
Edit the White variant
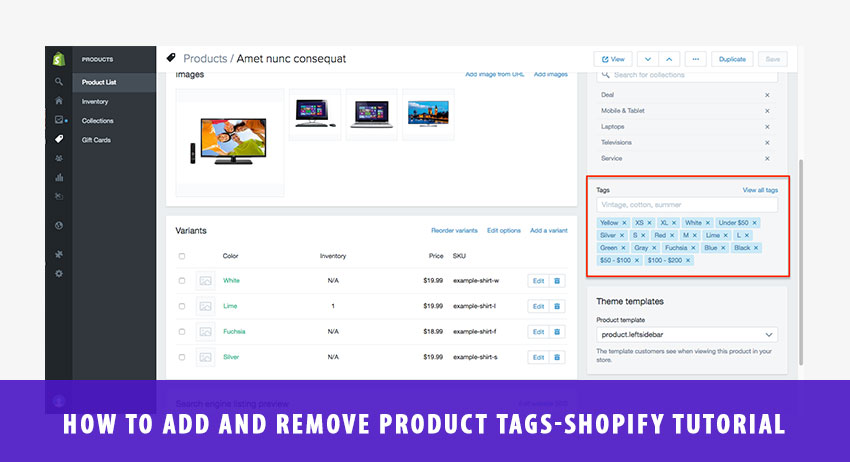[538, 281]
